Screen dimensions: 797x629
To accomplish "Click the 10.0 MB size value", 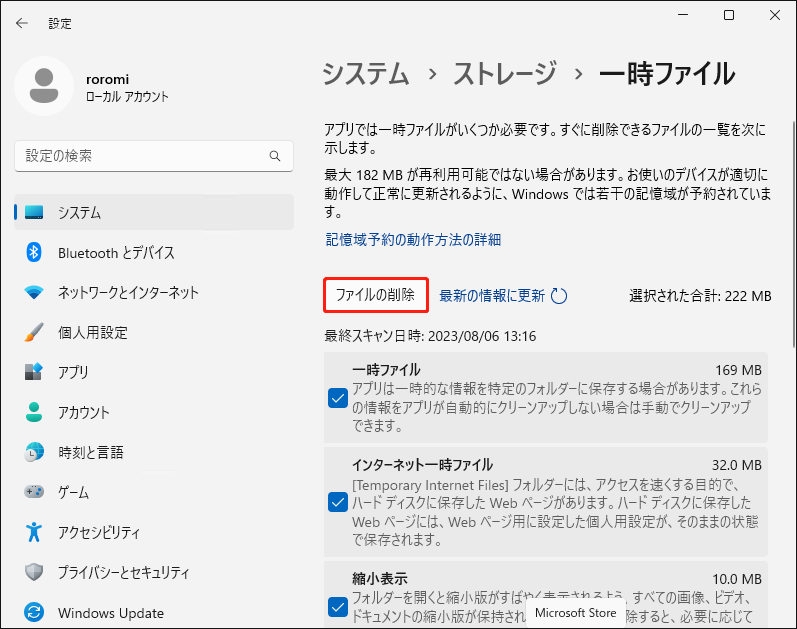I will point(737,579).
